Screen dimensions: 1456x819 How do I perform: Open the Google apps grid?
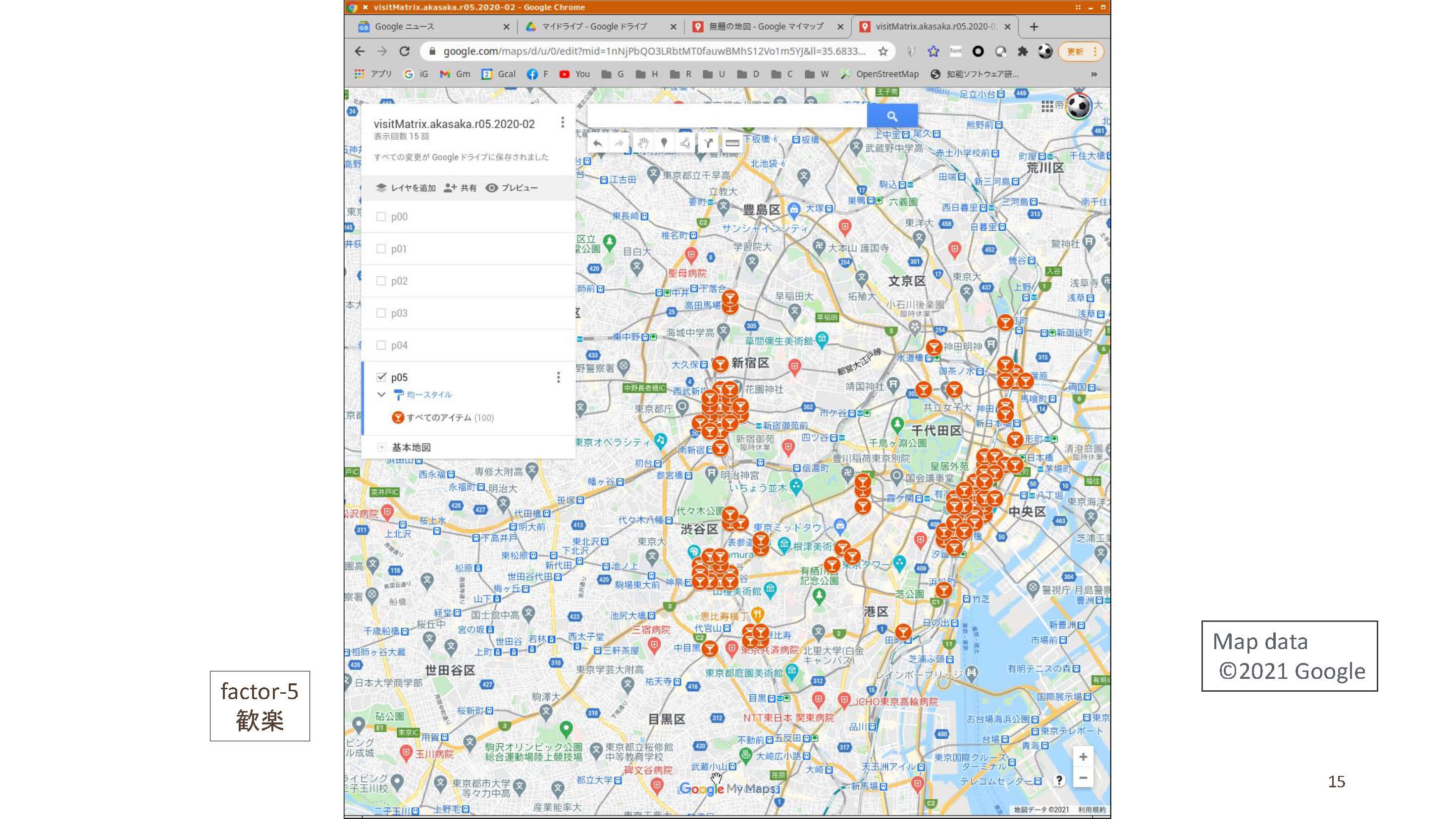pyautogui.click(x=1047, y=105)
